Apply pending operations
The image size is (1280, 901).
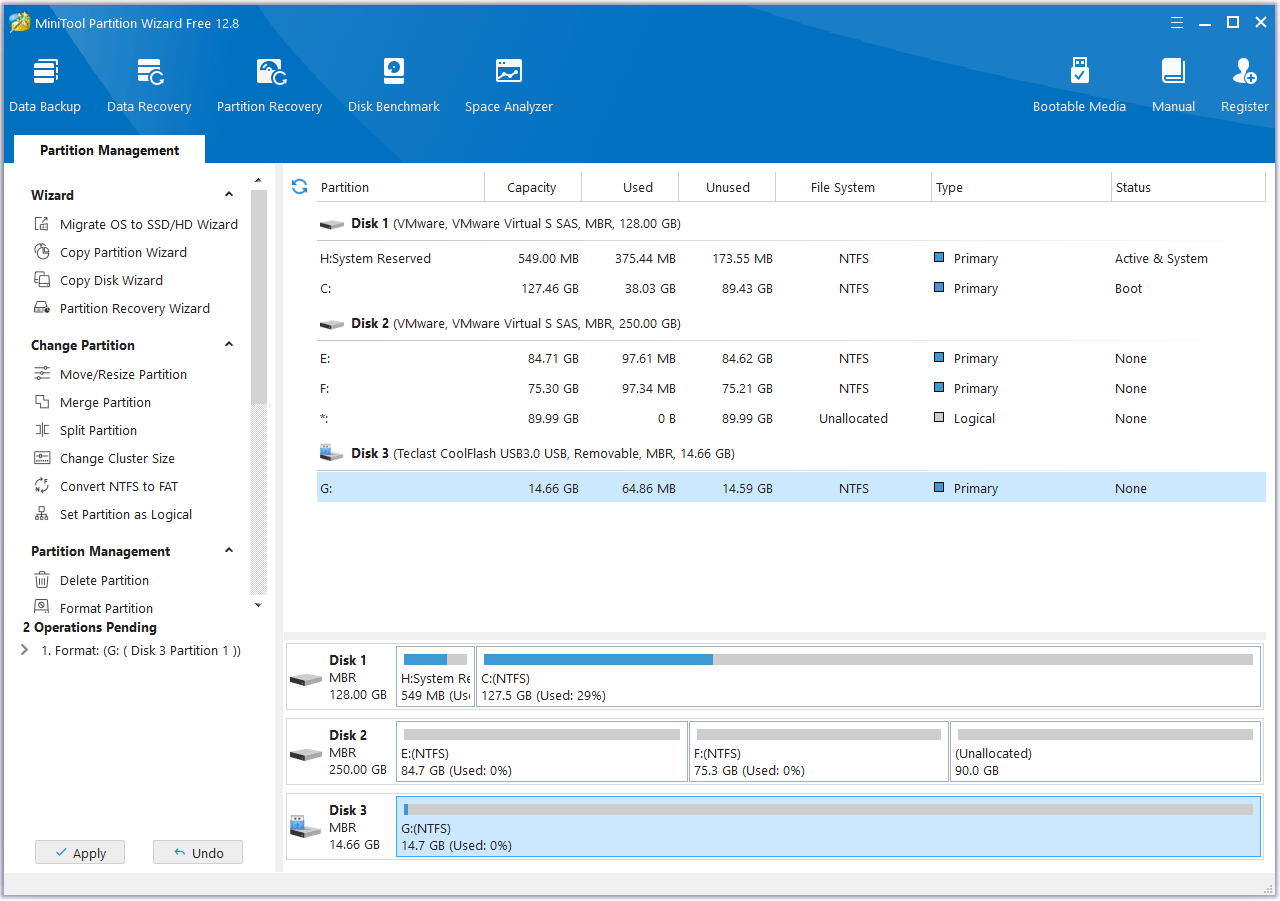click(x=80, y=853)
